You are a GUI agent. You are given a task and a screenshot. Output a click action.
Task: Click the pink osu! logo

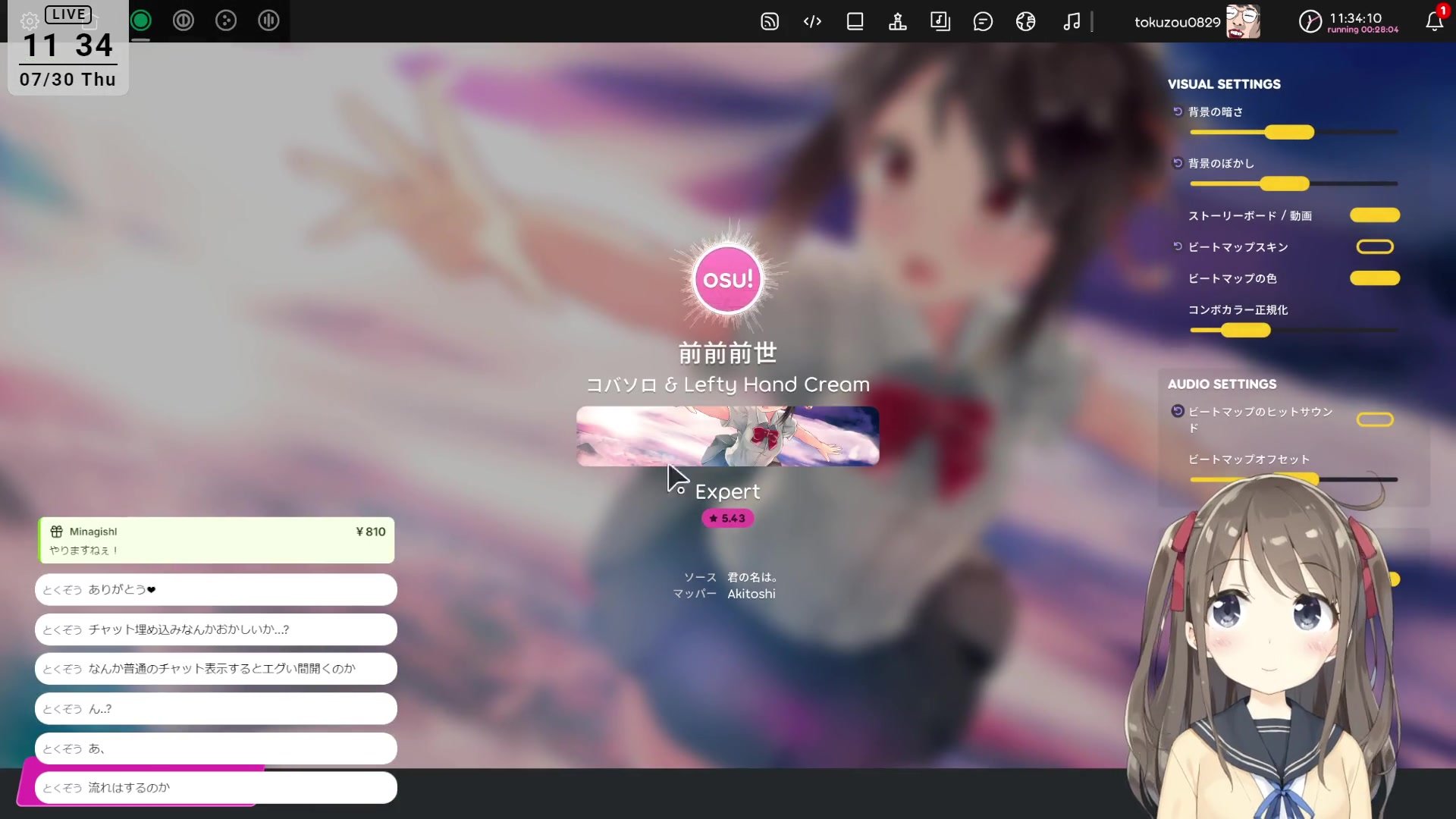728,279
